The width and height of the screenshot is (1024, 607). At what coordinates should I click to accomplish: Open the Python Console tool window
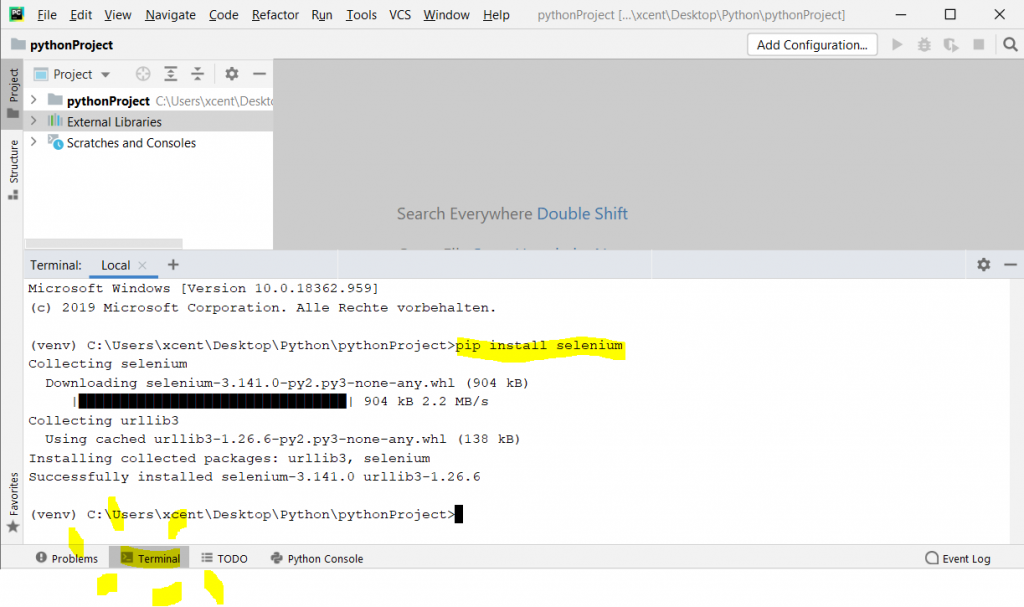click(x=316, y=558)
